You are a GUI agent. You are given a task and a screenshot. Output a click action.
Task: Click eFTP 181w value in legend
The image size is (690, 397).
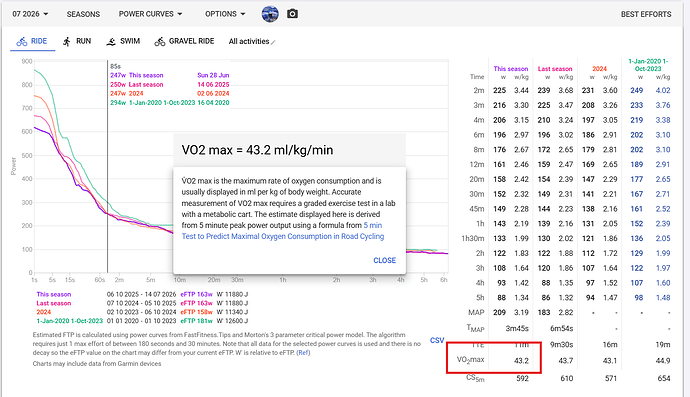point(196,321)
